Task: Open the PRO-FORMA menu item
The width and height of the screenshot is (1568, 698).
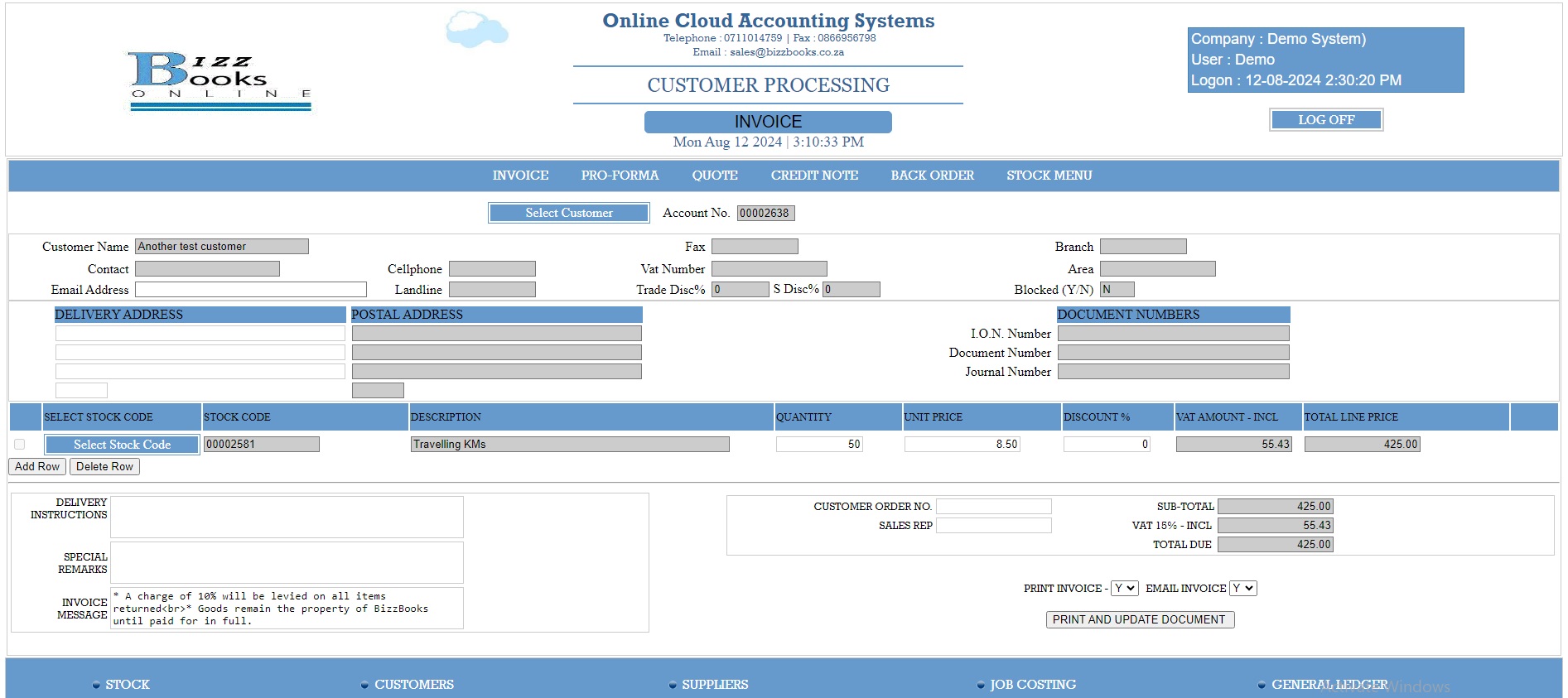Action: click(620, 176)
